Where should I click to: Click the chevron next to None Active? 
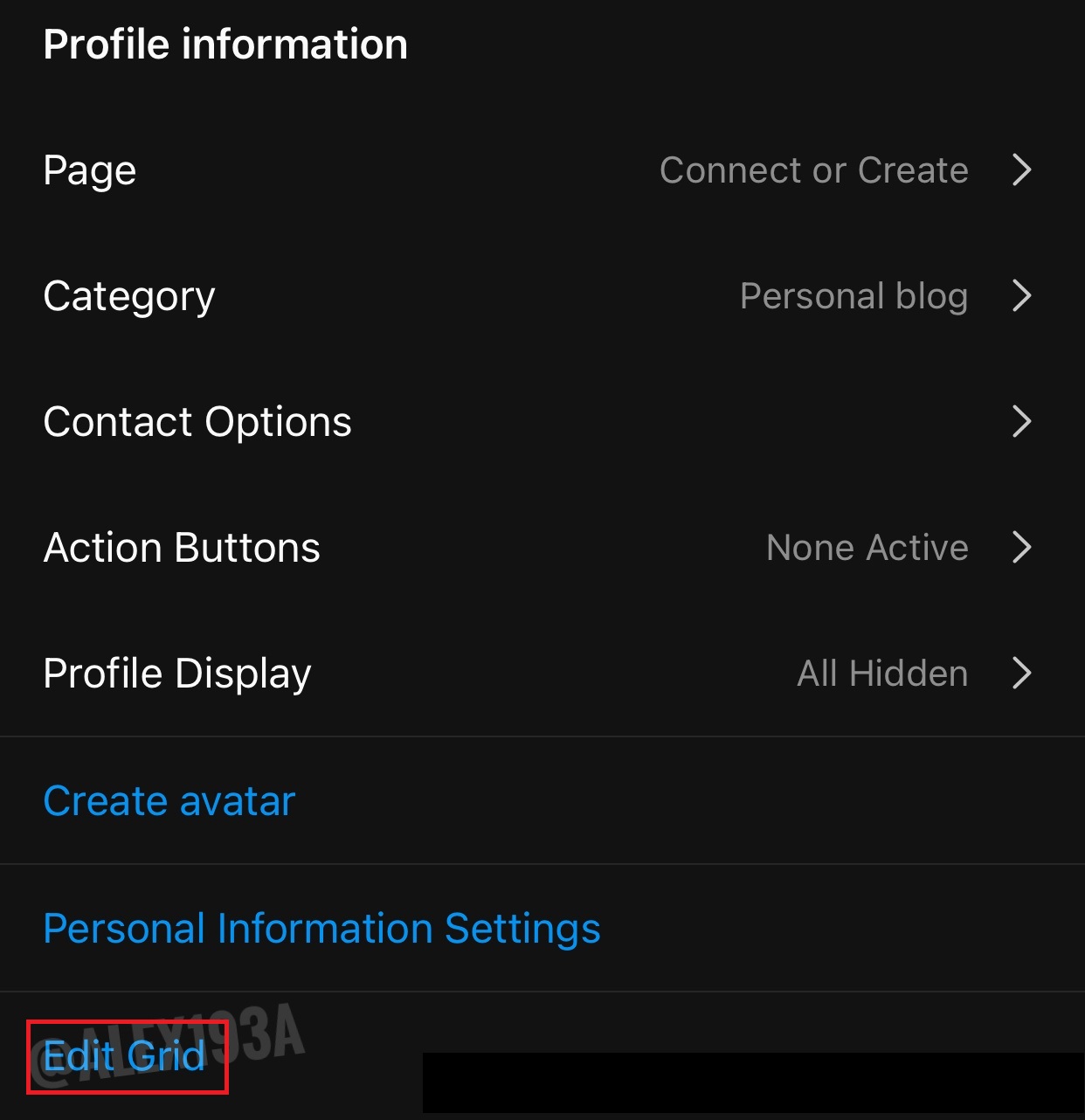[1021, 547]
